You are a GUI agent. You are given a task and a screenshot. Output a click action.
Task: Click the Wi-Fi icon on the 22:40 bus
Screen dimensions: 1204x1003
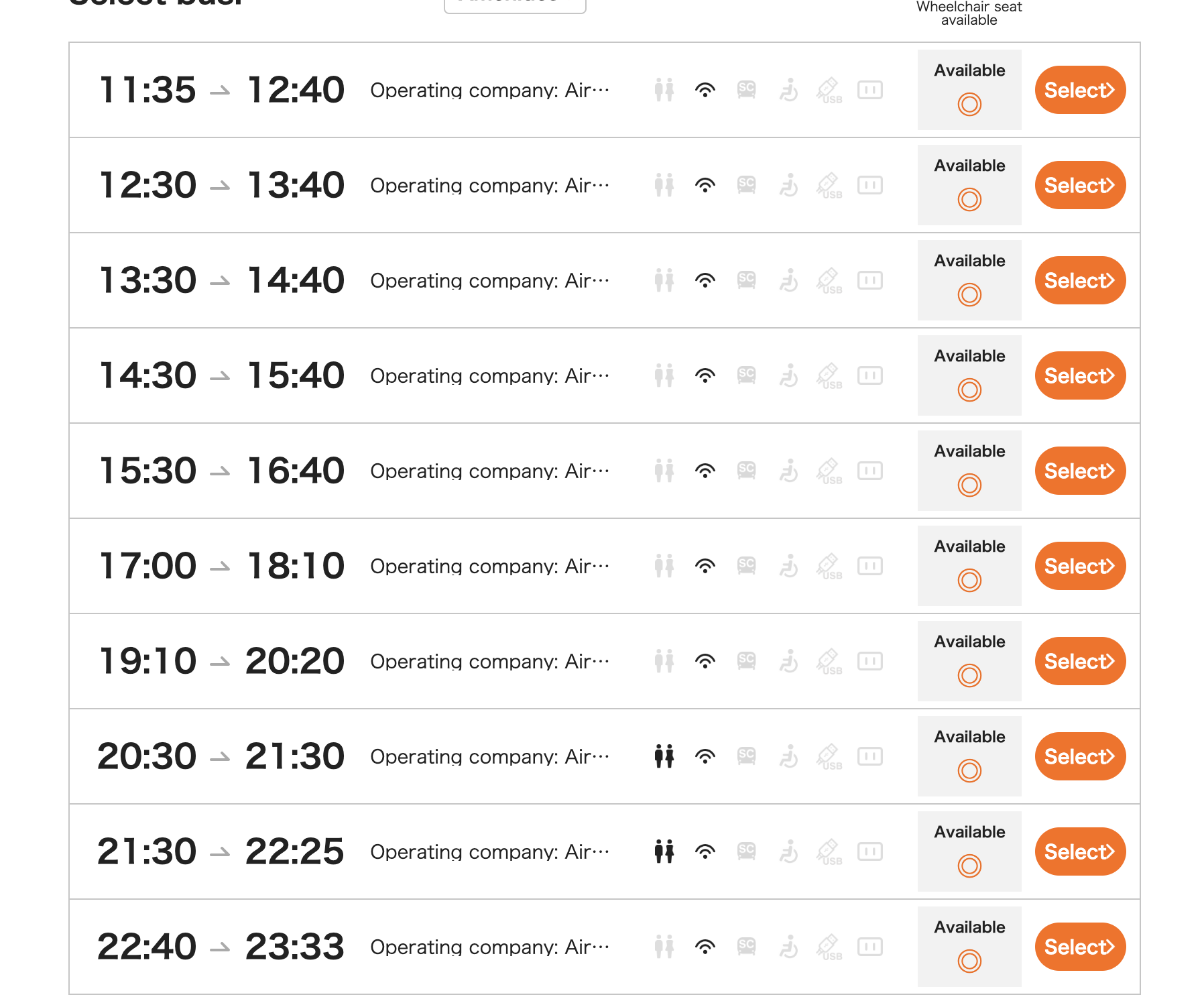coord(705,947)
